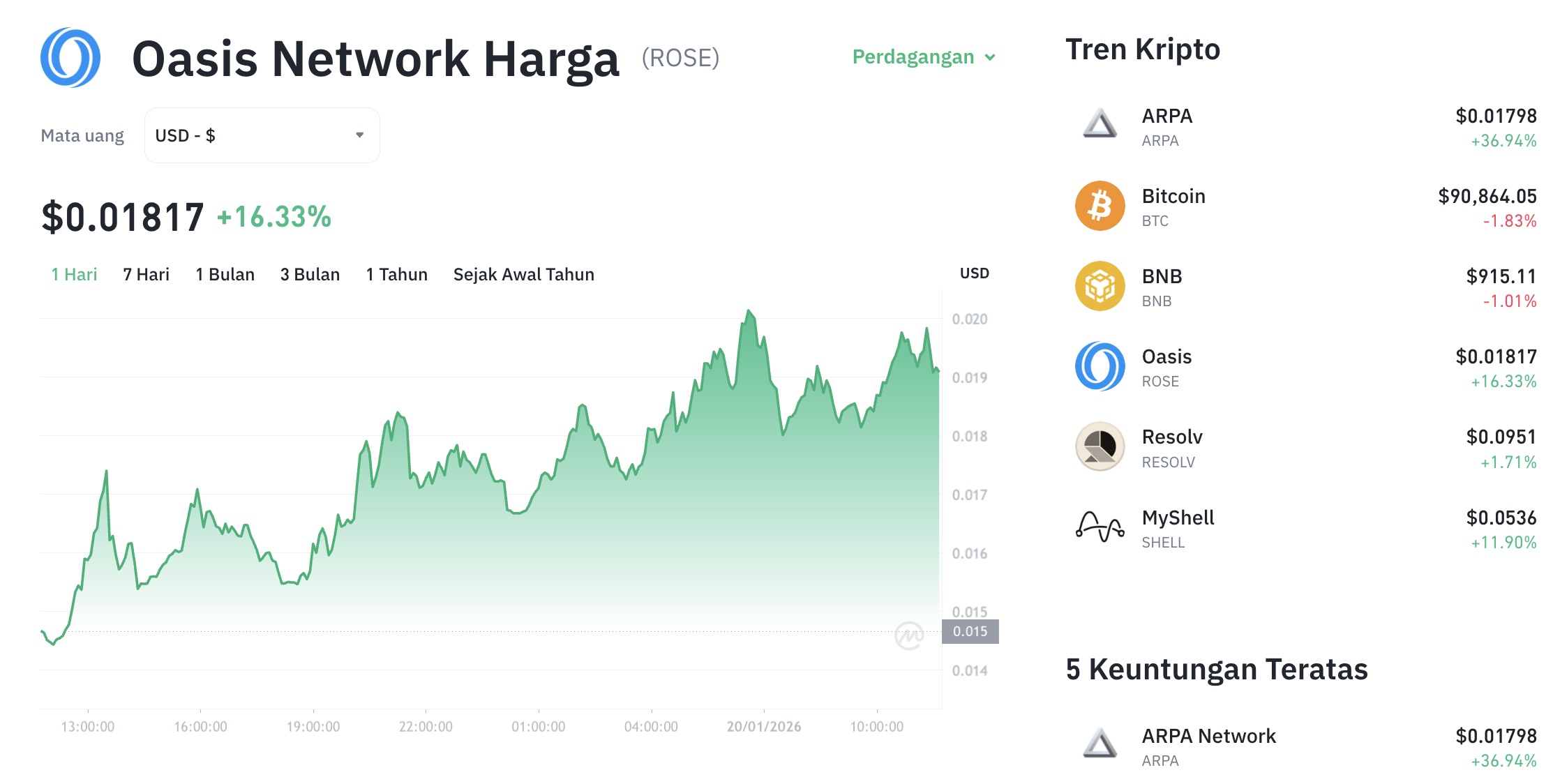Click the BNB coin icon
This screenshot has width=1553, height=784.
pos(1099,285)
